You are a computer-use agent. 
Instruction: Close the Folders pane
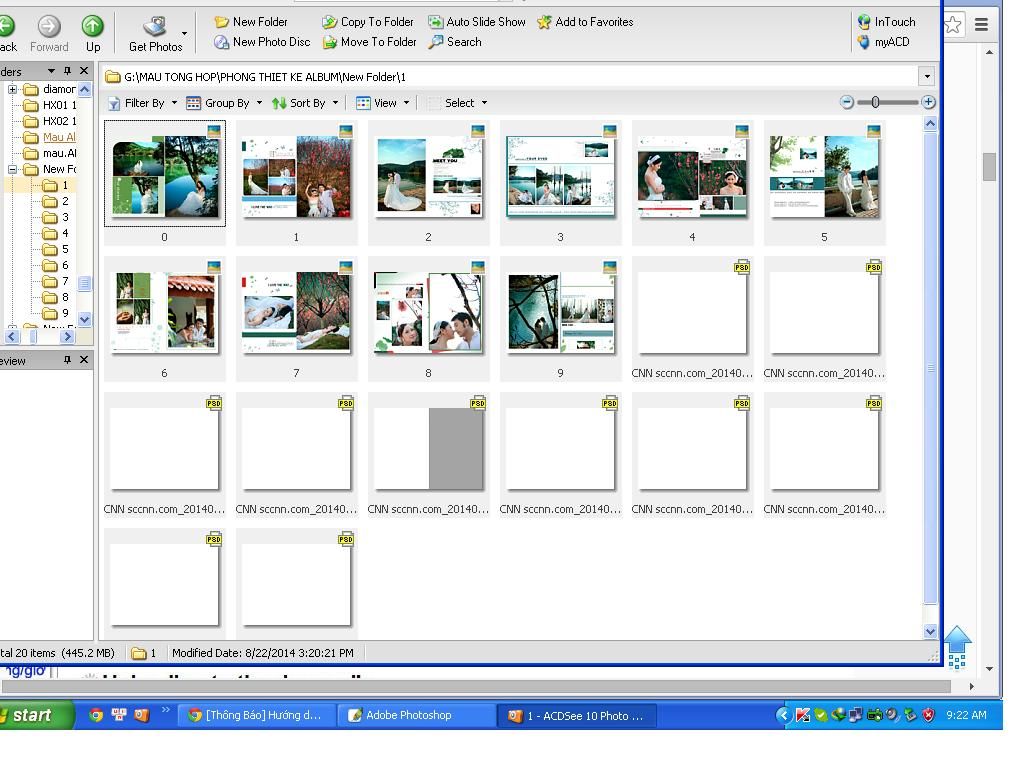[x=84, y=71]
